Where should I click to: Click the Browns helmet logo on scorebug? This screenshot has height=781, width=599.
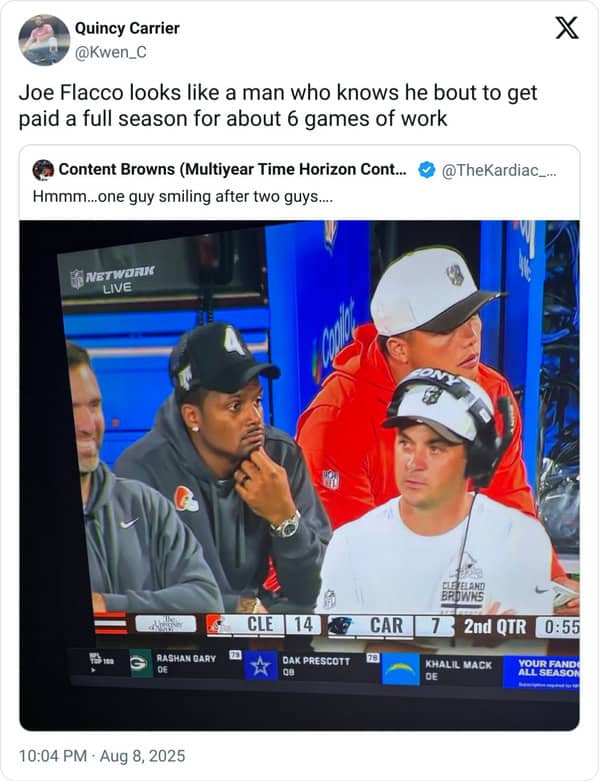tap(218, 625)
